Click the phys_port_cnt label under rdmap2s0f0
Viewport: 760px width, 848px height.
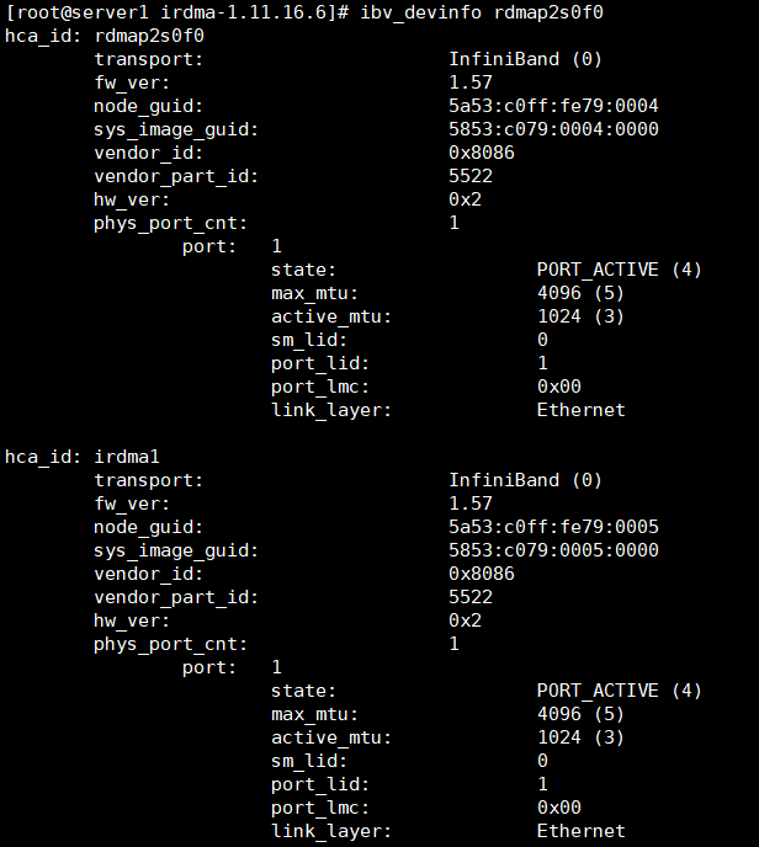170,223
